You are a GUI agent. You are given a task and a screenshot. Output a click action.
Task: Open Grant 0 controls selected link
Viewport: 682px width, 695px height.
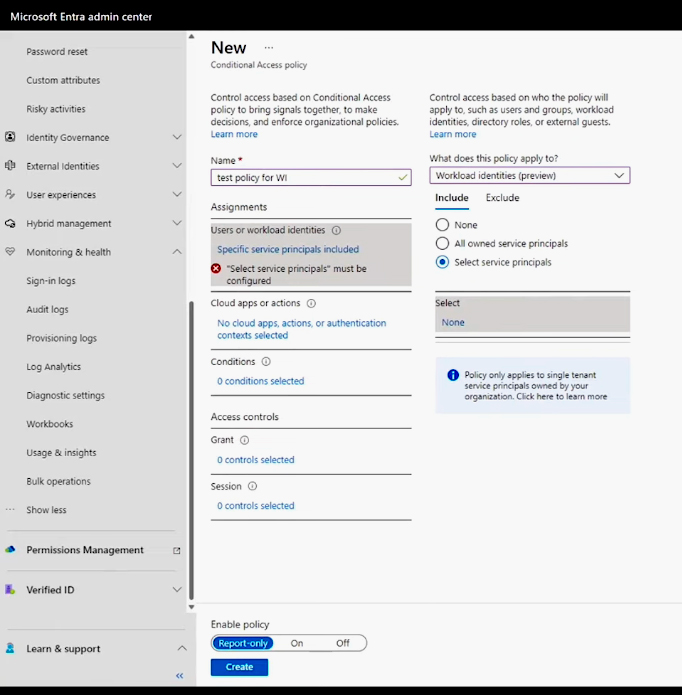(256, 460)
